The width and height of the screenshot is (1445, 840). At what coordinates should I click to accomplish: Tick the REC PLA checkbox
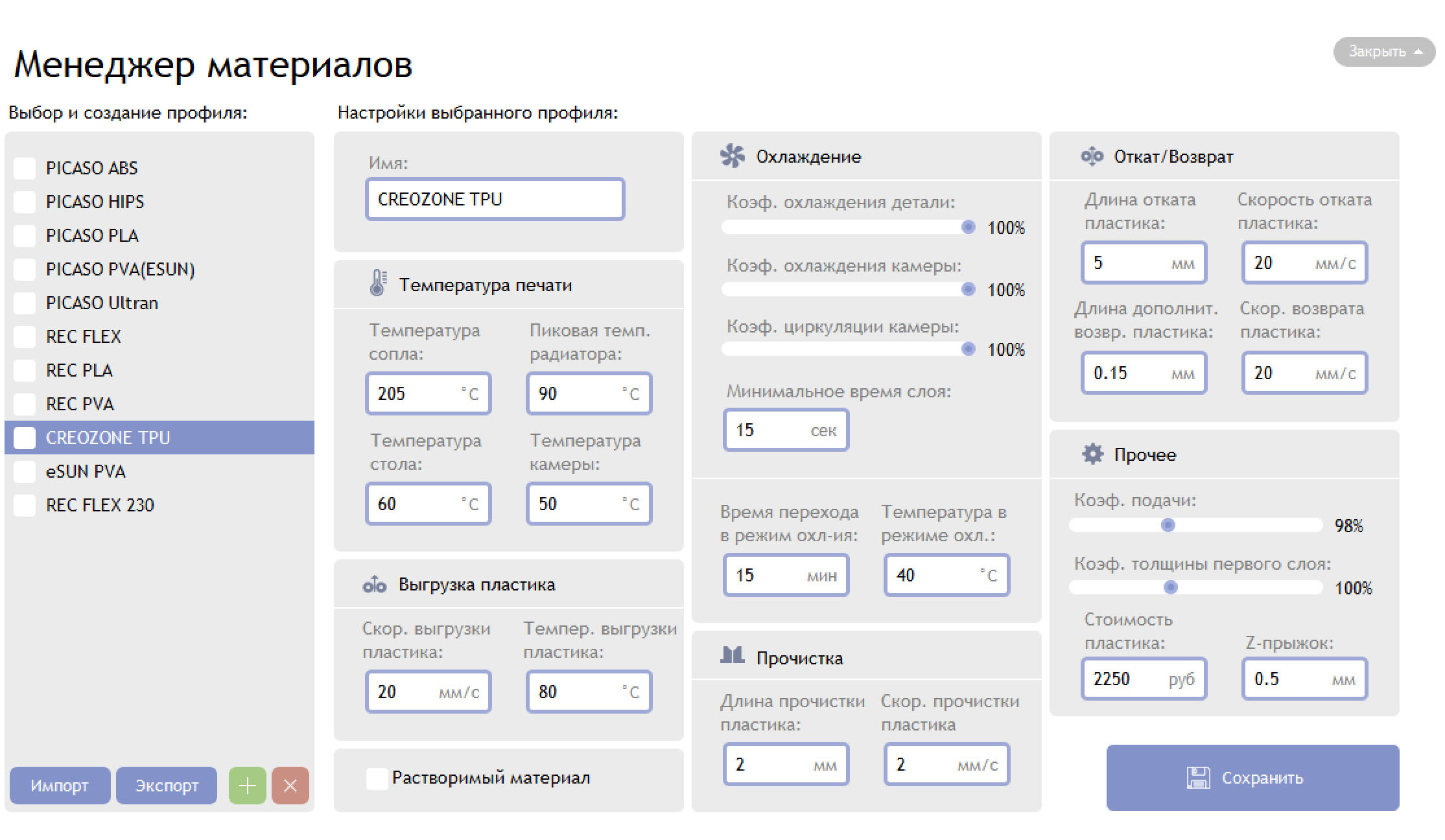click(25, 370)
